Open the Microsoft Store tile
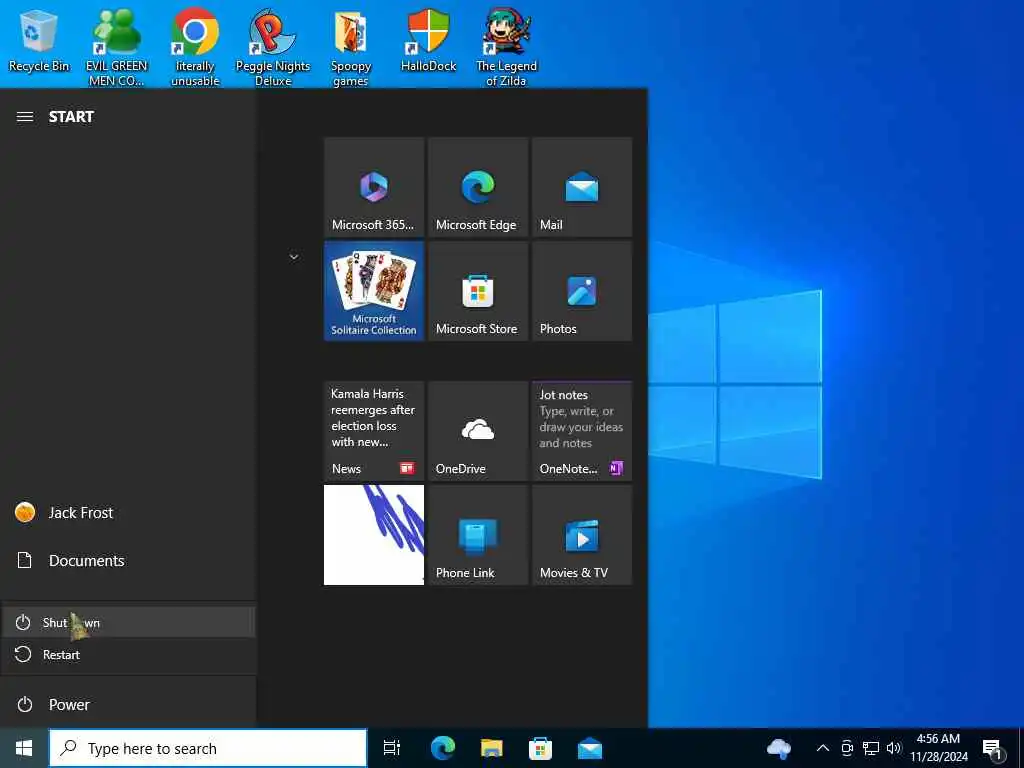1024x768 pixels. 477,291
